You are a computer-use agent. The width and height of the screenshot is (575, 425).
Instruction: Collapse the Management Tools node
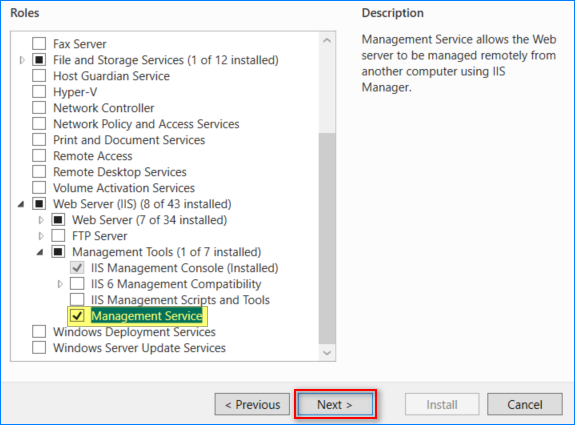pos(40,252)
